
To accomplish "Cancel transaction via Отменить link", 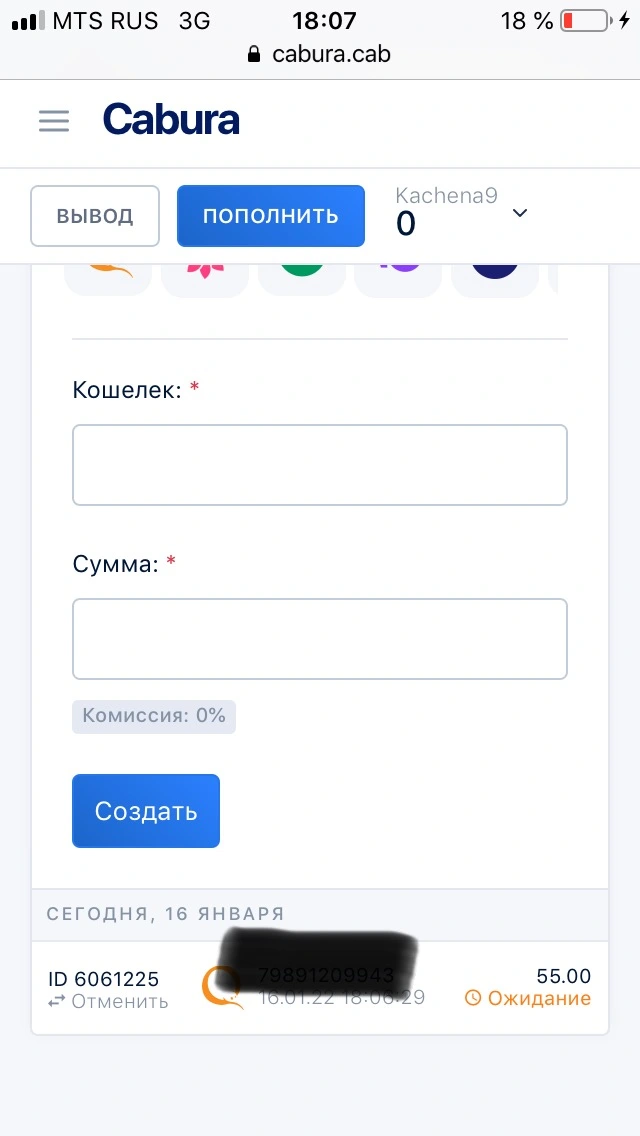I will point(108,1002).
